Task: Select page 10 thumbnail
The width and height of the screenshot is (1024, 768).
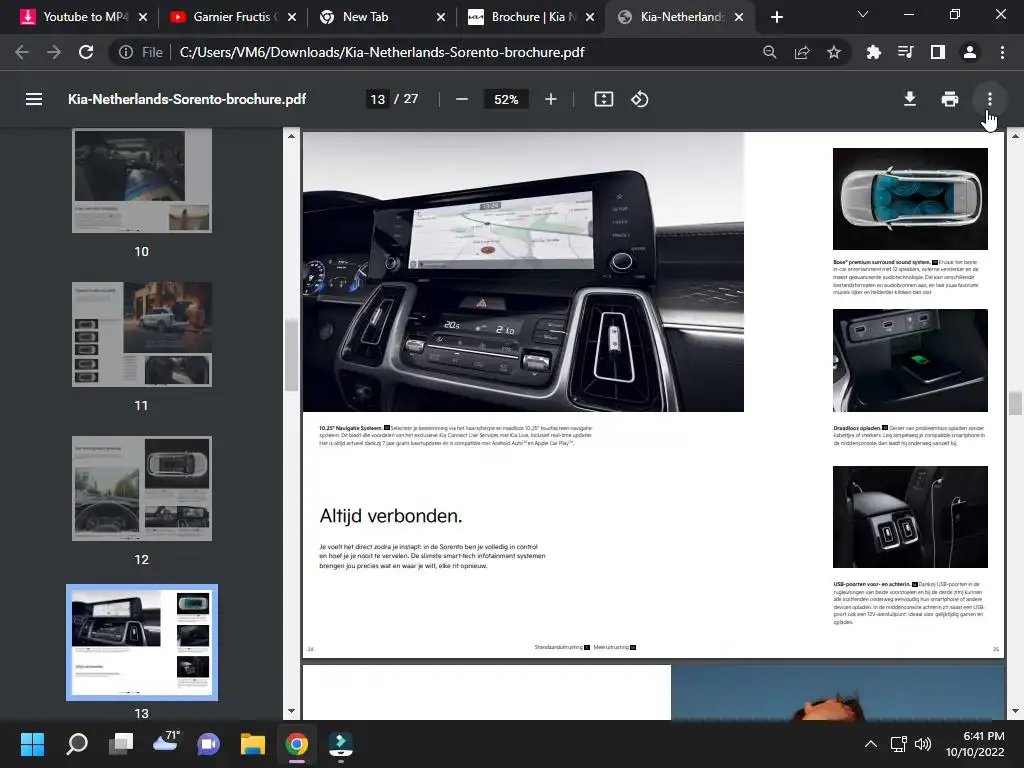Action: click(142, 181)
